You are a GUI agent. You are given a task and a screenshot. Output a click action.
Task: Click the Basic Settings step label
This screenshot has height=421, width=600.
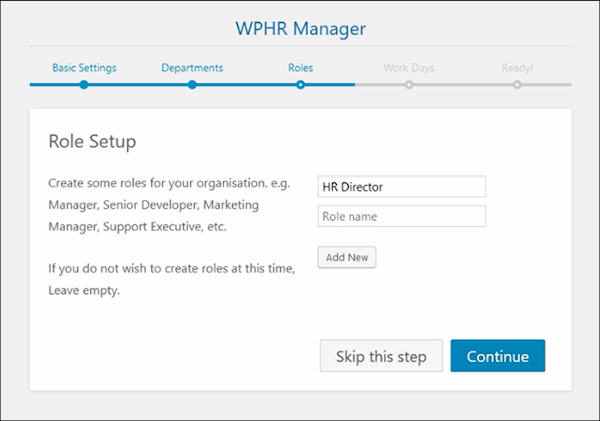coord(84,68)
